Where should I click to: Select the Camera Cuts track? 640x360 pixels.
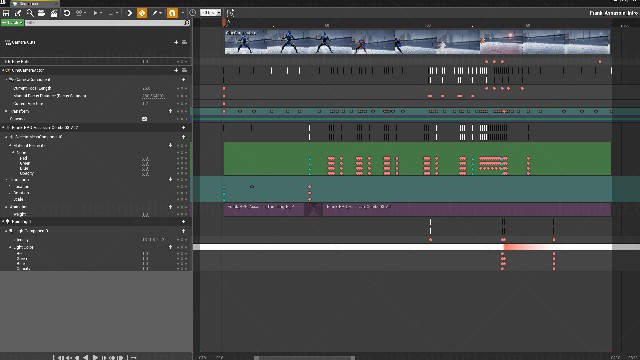tap(96, 42)
